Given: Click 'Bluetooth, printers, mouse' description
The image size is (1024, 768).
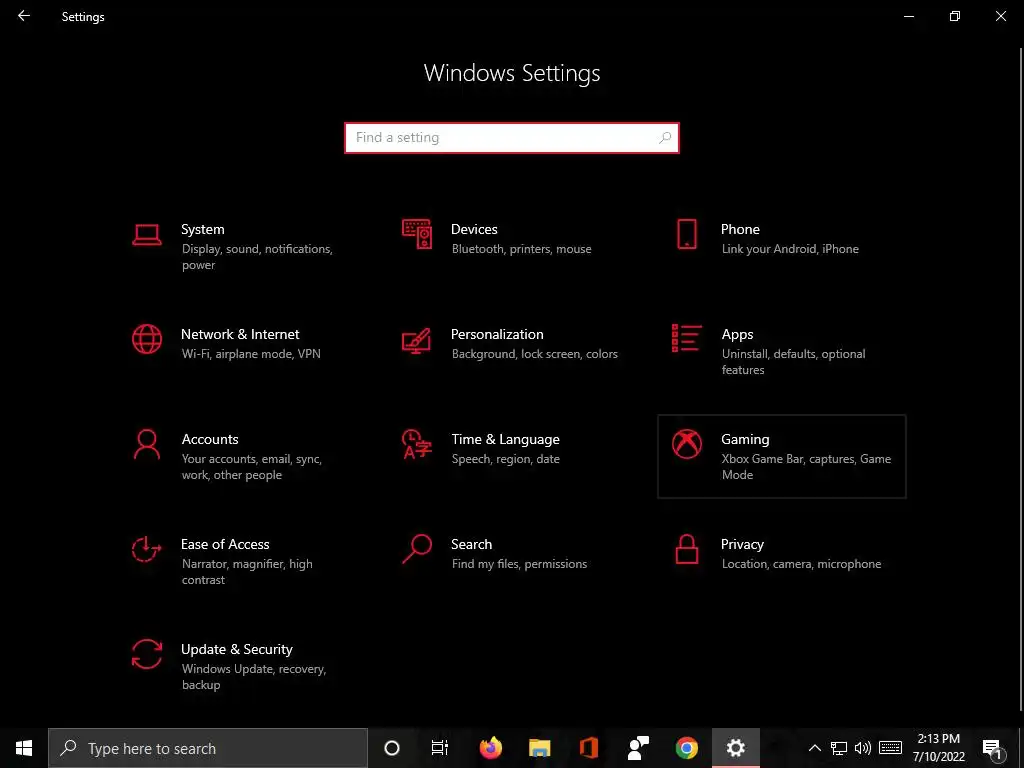Looking at the screenshot, I should [521, 249].
